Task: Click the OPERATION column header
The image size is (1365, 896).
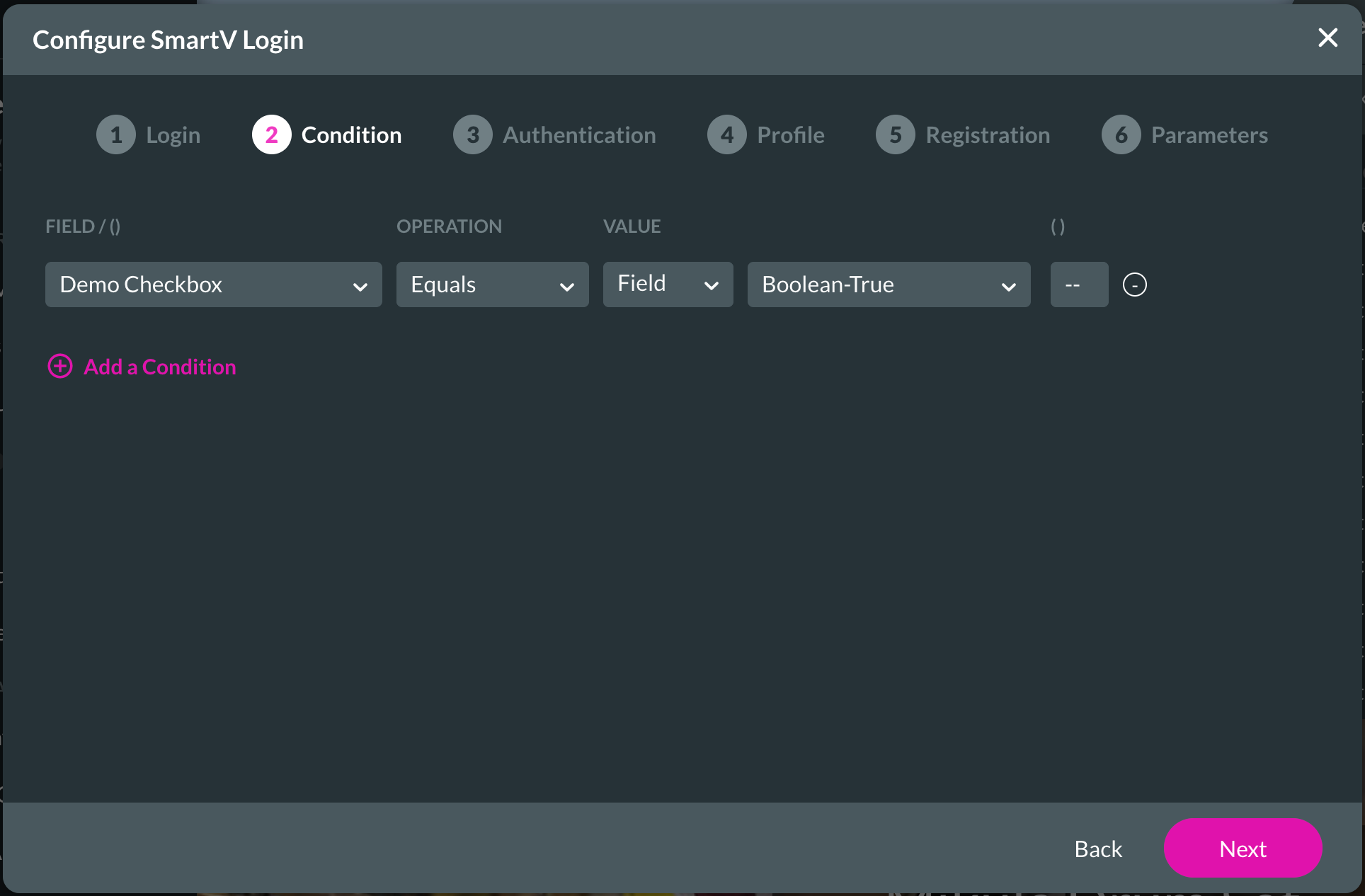Action: click(x=449, y=226)
